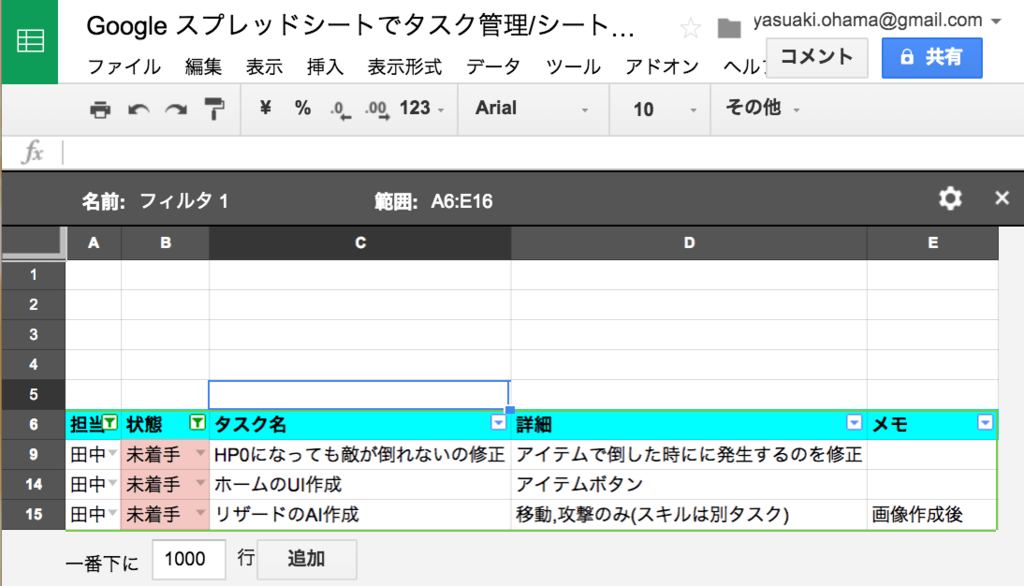This screenshot has width=1024, height=586.
Task: Format cell as percent
Action: (302, 108)
